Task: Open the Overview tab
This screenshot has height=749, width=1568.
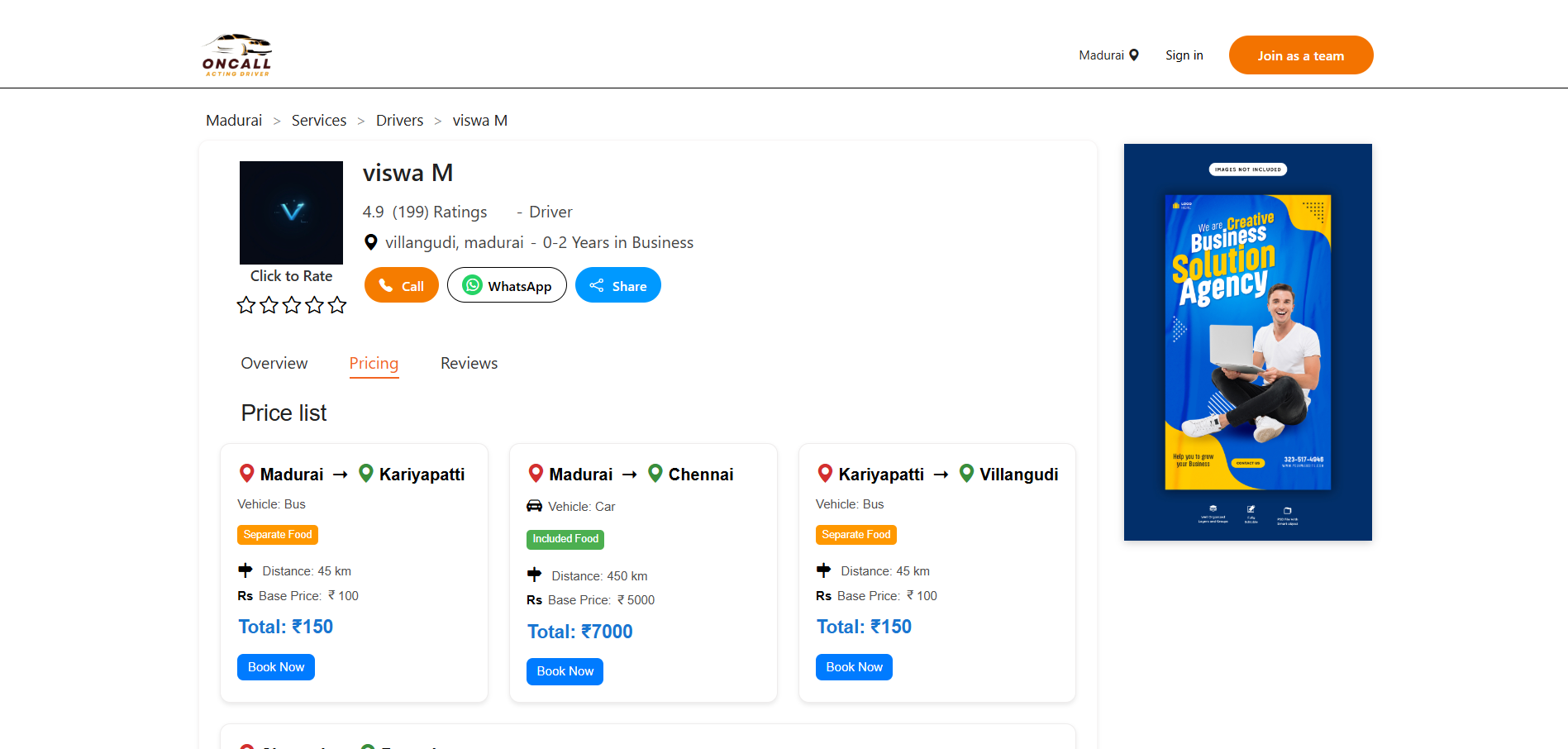Action: [x=274, y=364]
